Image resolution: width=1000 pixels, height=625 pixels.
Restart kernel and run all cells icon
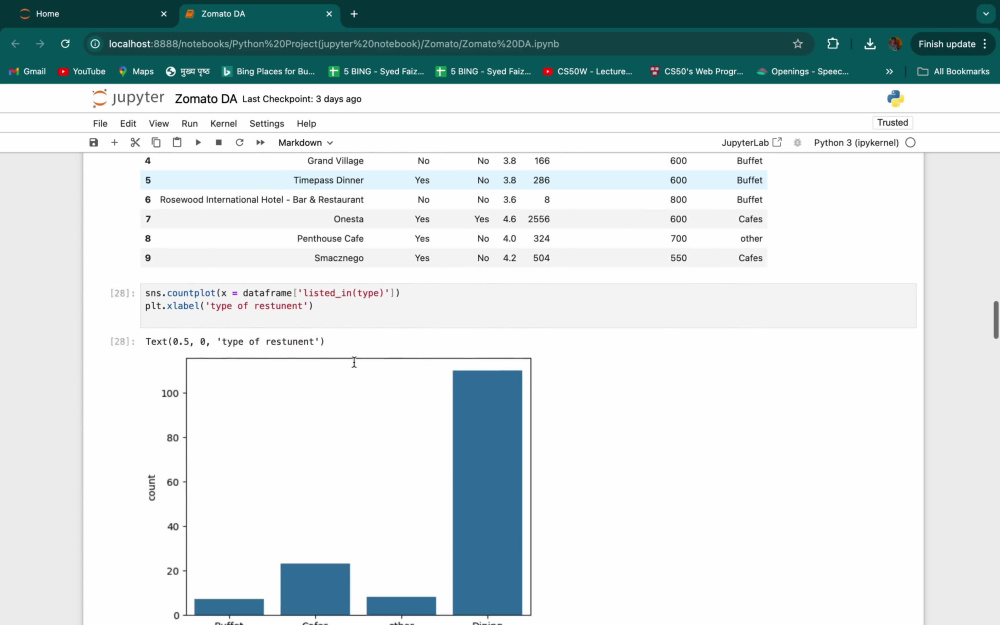pyautogui.click(x=260, y=142)
